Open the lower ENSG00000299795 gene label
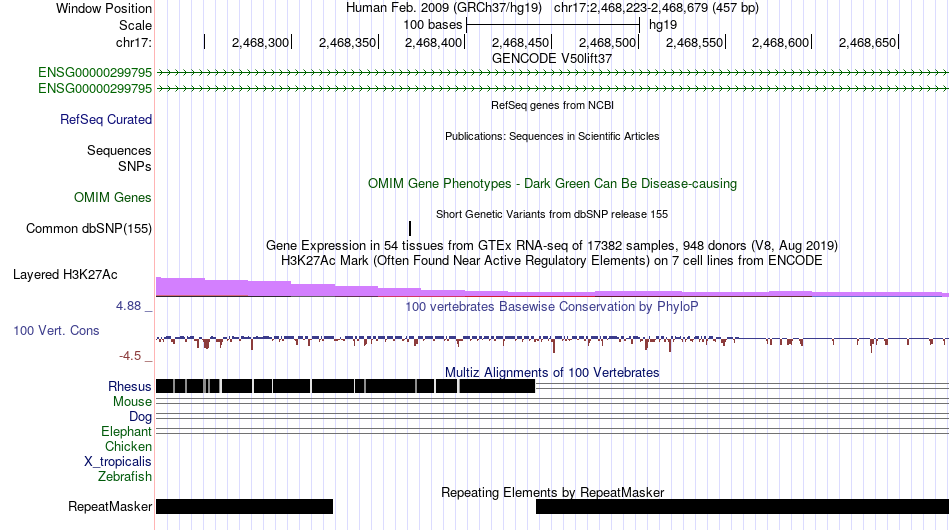Viewport: 950px width, 530px height. (x=95, y=88)
